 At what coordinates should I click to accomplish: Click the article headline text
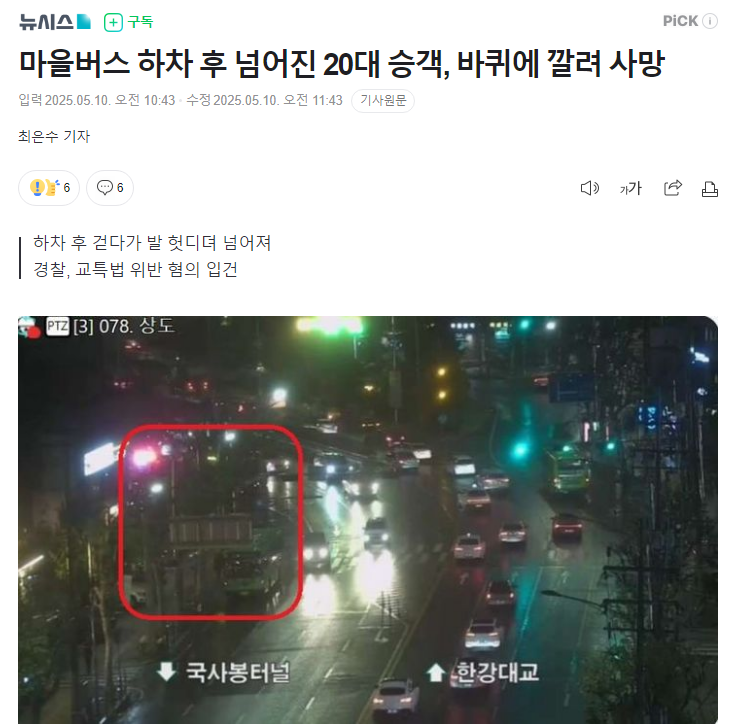tap(342, 63)
